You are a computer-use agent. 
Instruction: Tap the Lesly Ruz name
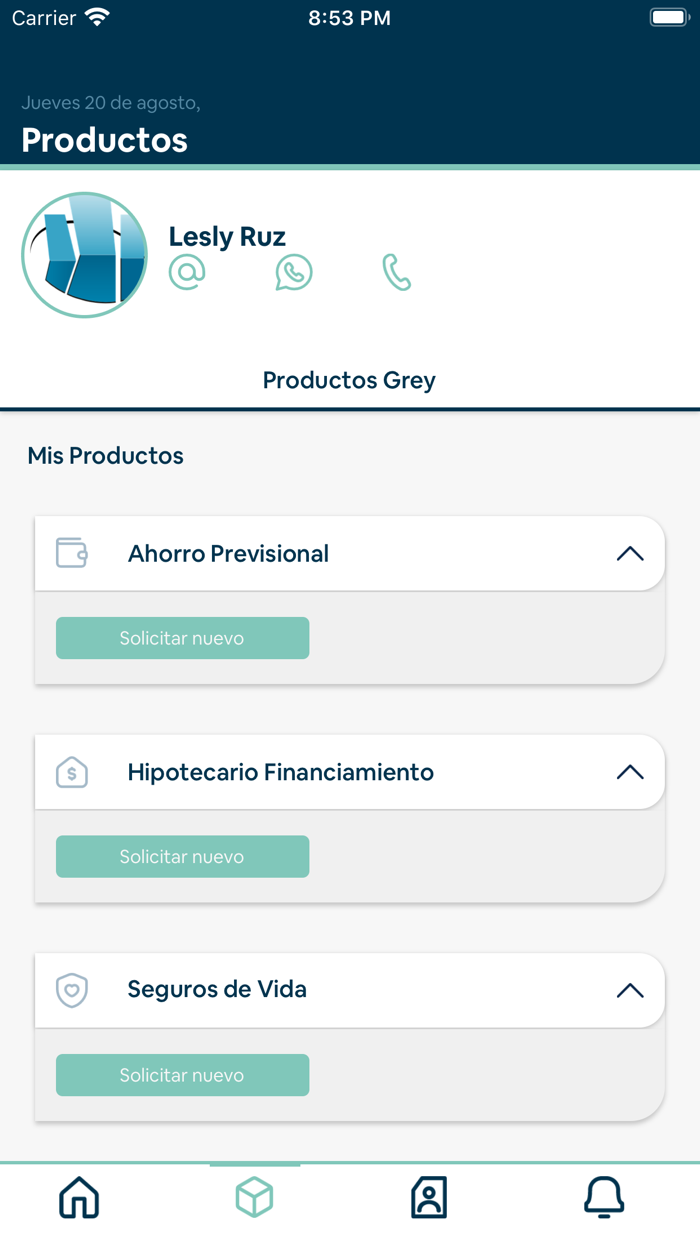point(227,237)
